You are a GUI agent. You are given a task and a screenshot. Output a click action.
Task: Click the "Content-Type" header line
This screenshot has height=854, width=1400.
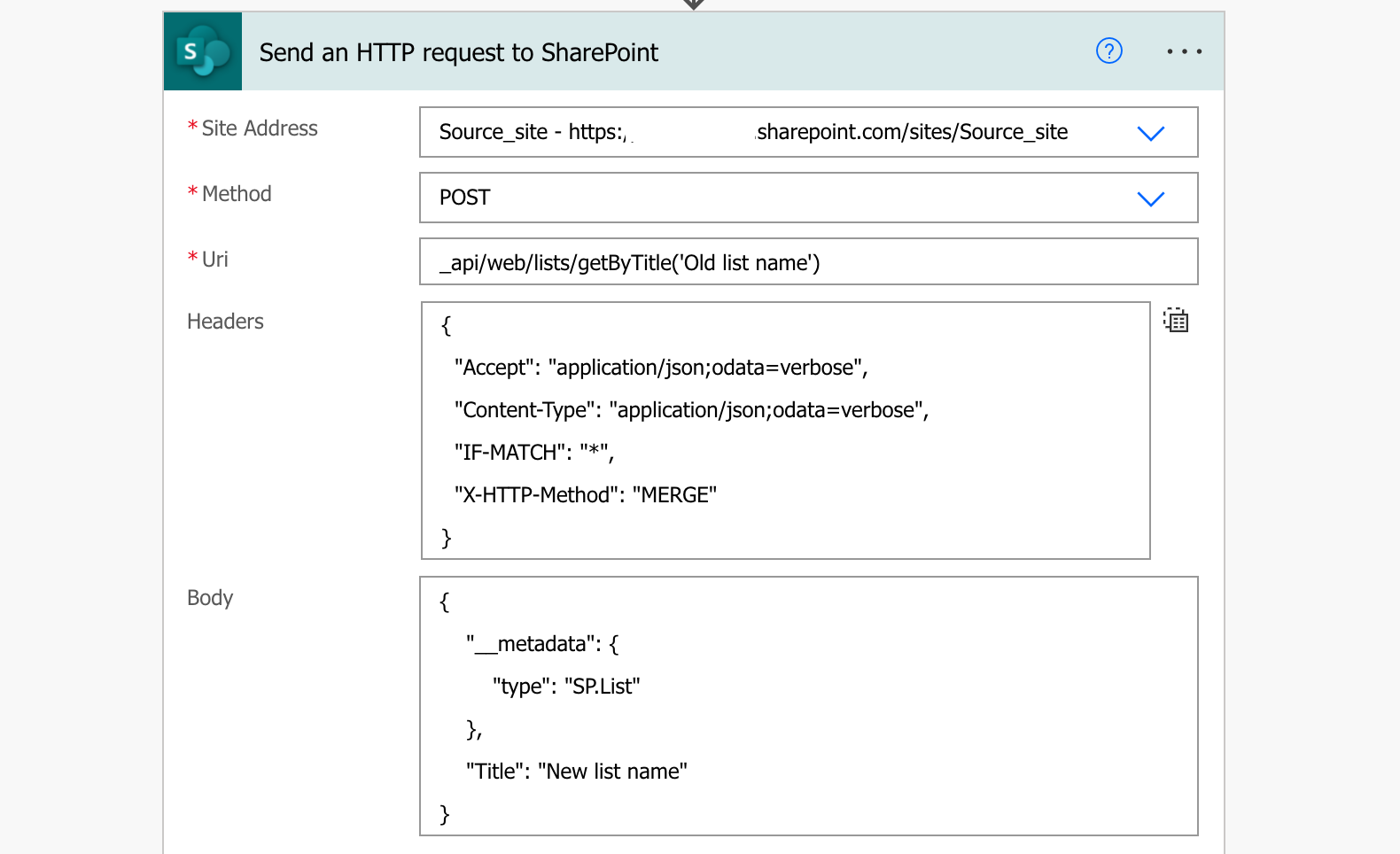(x=691, y=410)
